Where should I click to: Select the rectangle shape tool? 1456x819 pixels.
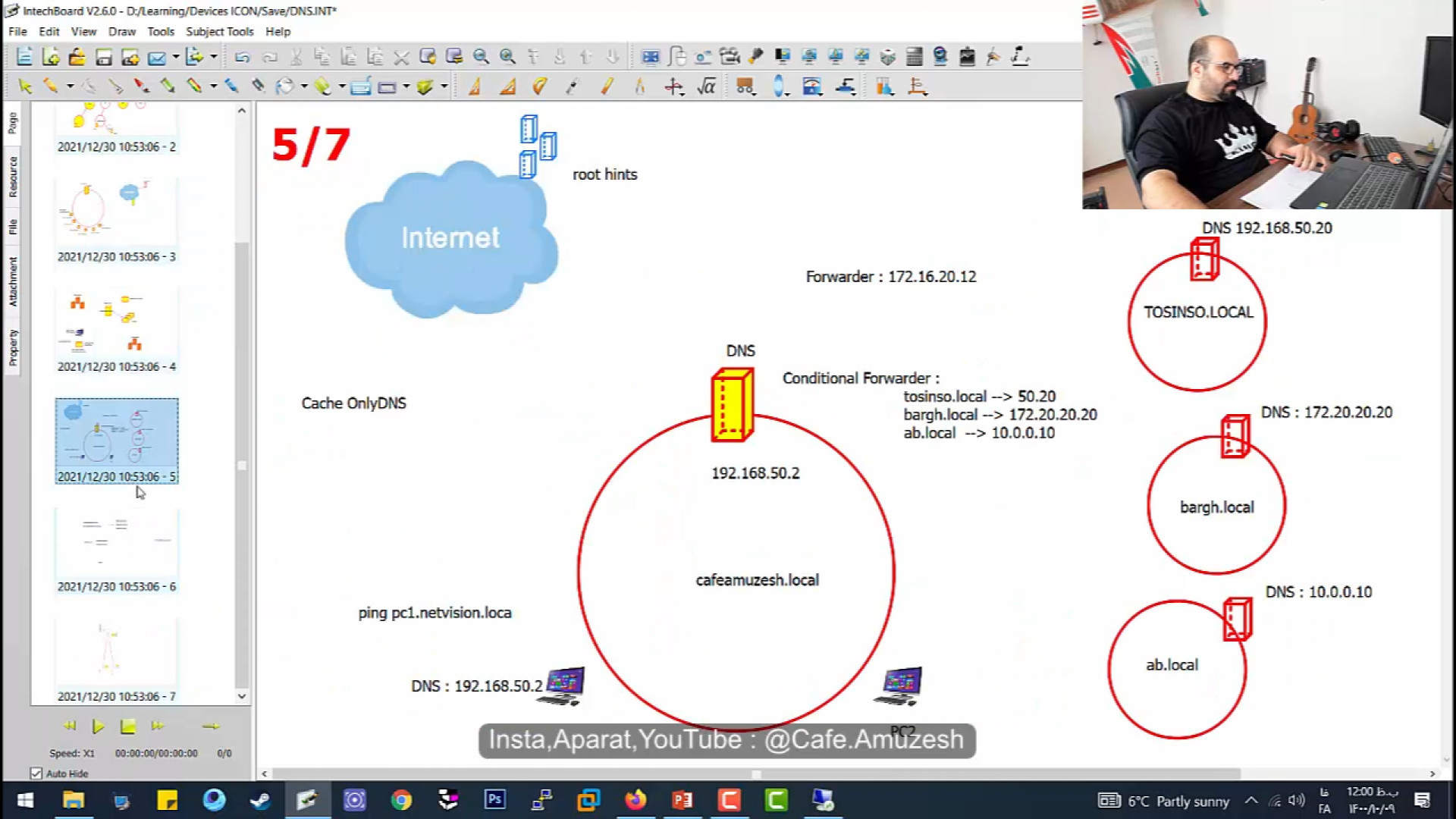[387, 87]
